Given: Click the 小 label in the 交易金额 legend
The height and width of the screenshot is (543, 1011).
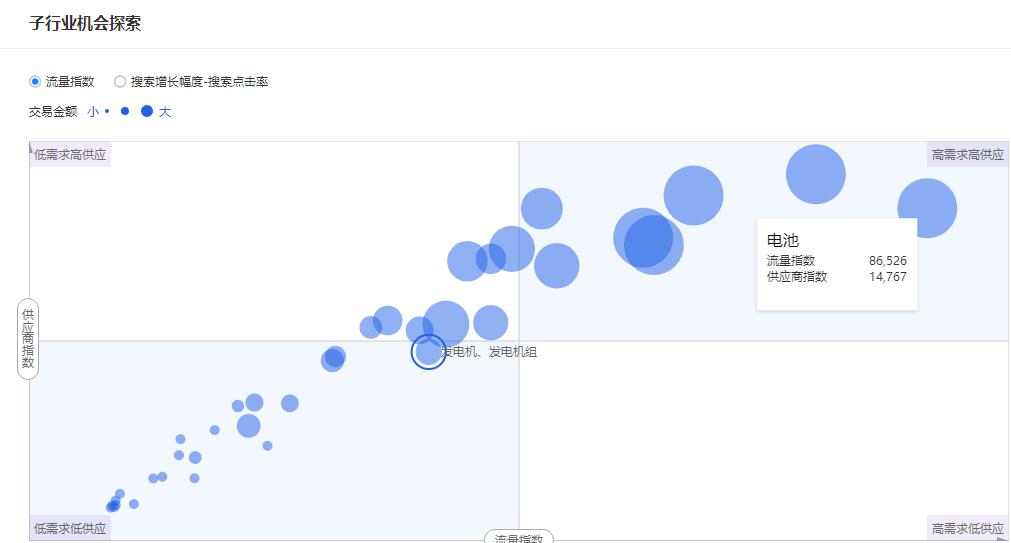Looking at the screenshot, I should point(93,112).
